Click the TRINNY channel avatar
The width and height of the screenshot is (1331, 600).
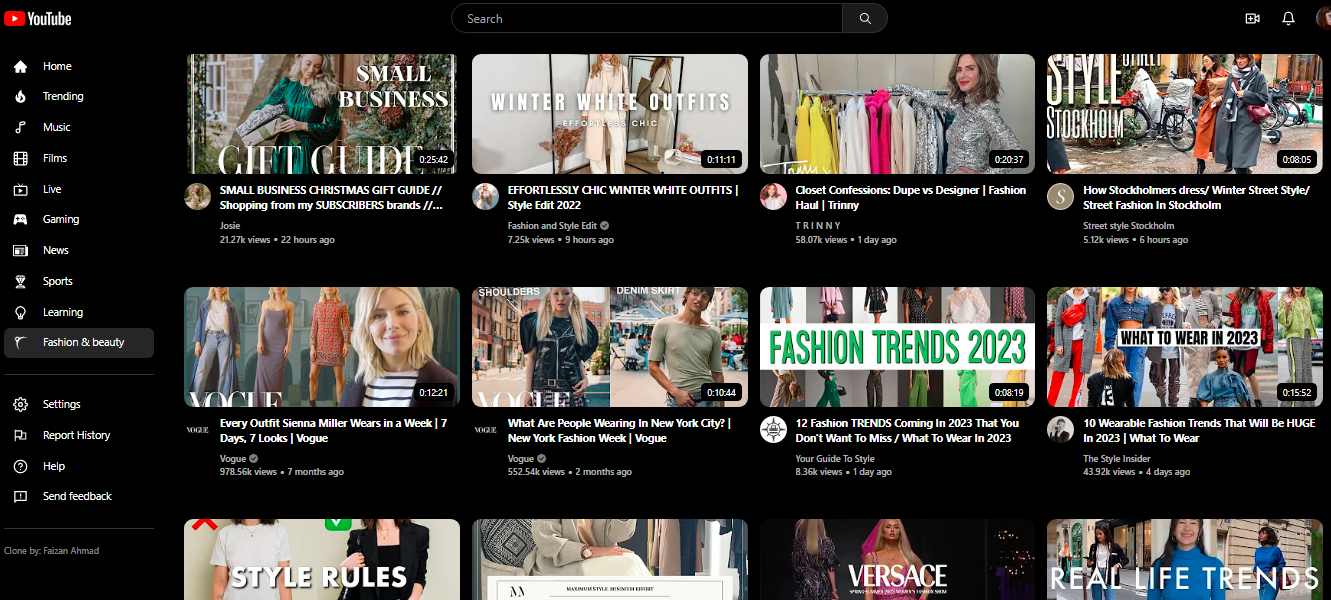click(774, 196)
